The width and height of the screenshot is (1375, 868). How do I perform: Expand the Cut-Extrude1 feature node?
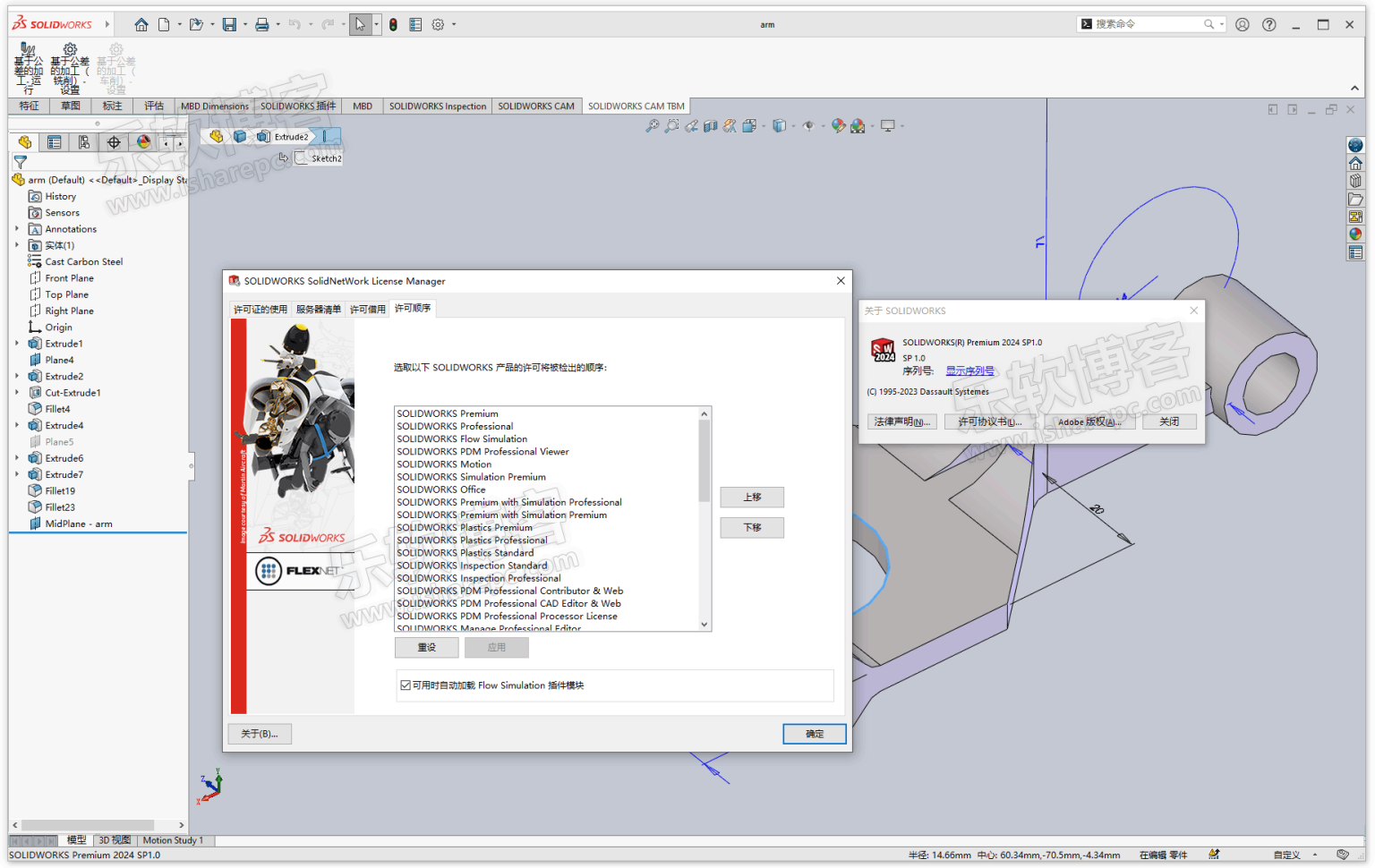[x=17, y=393]
